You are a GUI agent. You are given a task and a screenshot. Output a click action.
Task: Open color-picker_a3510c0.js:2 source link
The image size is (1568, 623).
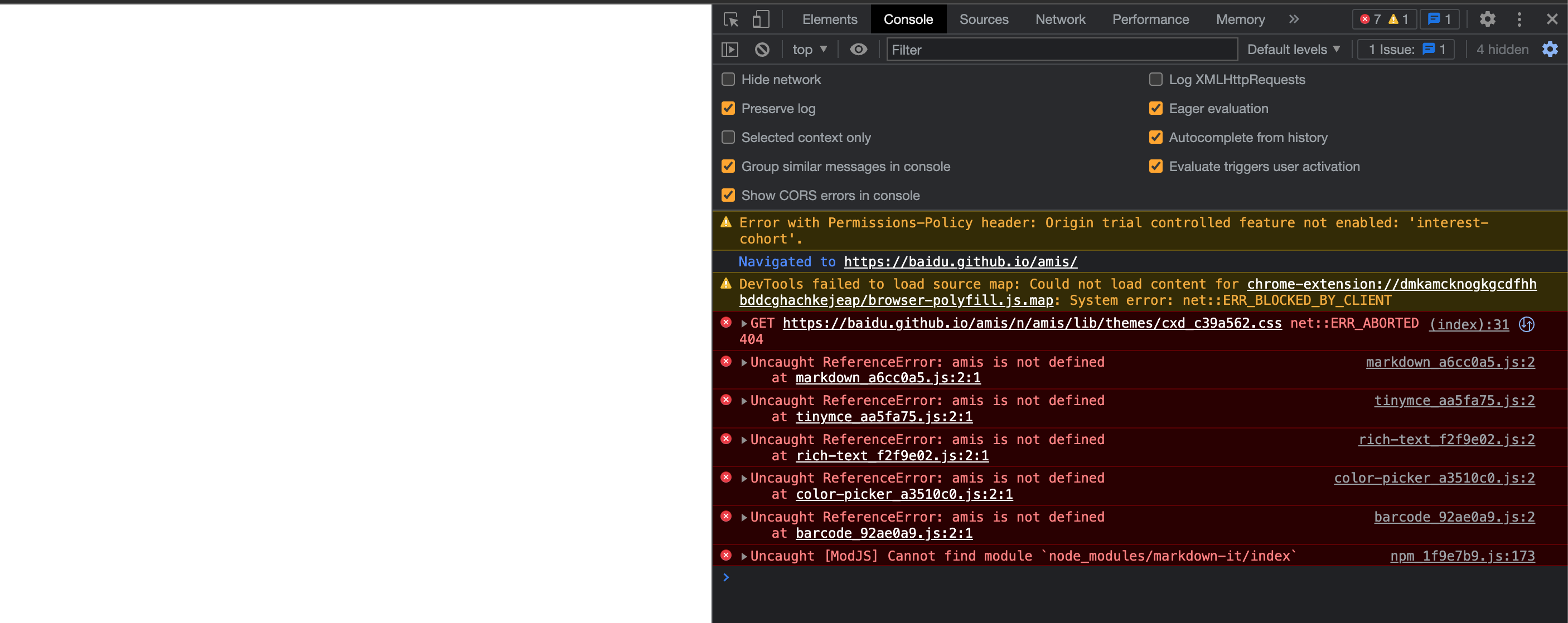tap(1434, 478)
